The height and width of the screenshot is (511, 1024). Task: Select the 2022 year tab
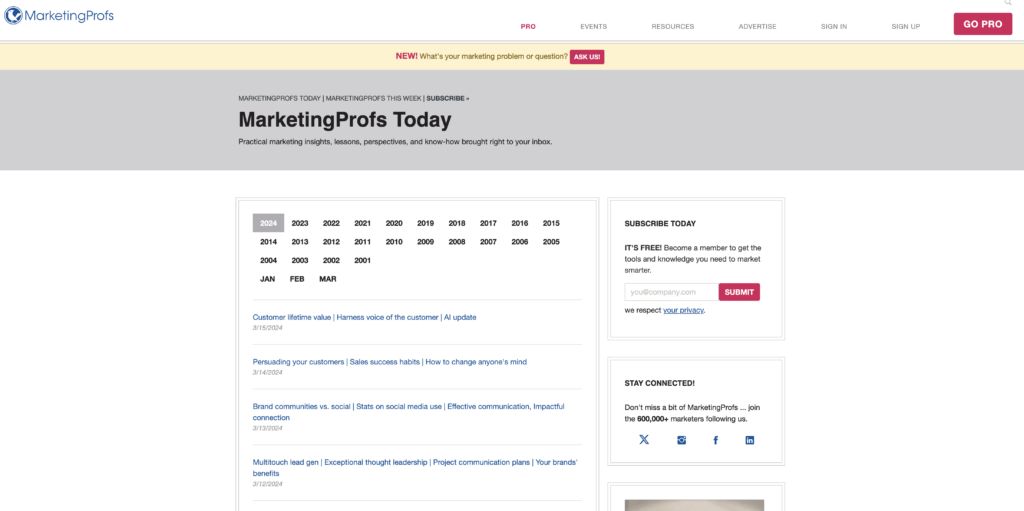[331, 223]
